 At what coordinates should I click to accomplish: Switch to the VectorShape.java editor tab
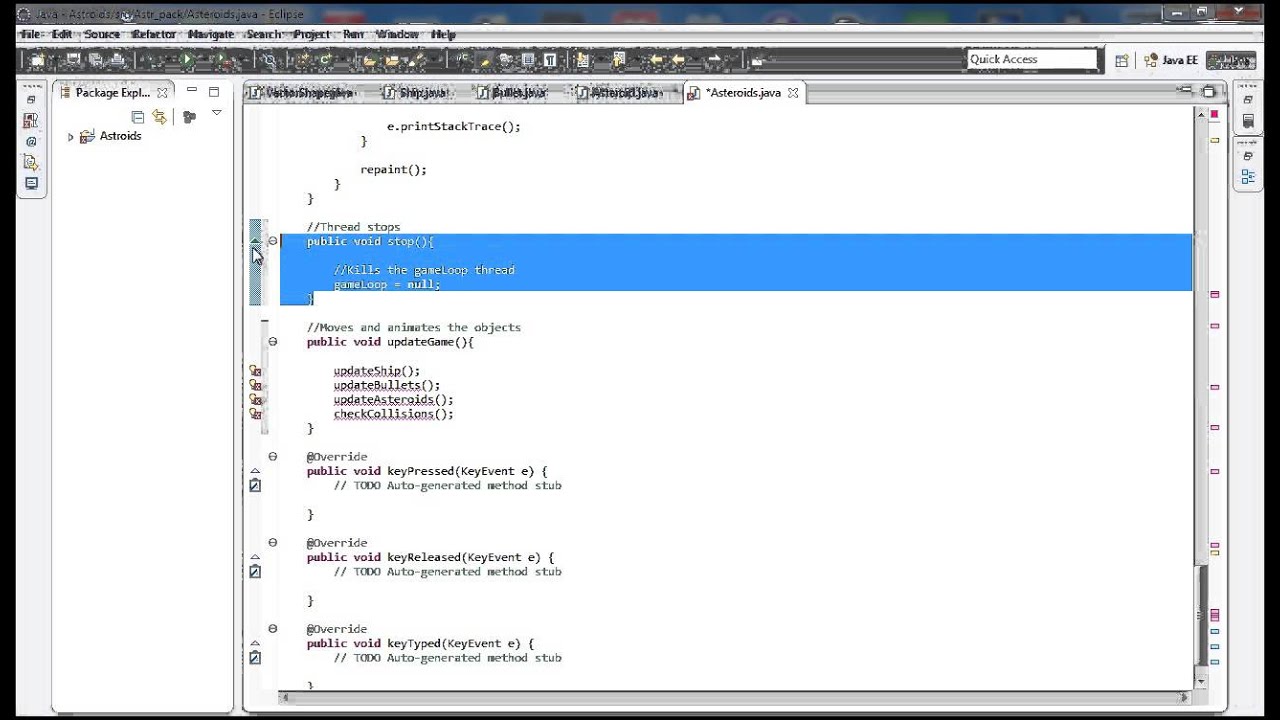tap(301, 92)
